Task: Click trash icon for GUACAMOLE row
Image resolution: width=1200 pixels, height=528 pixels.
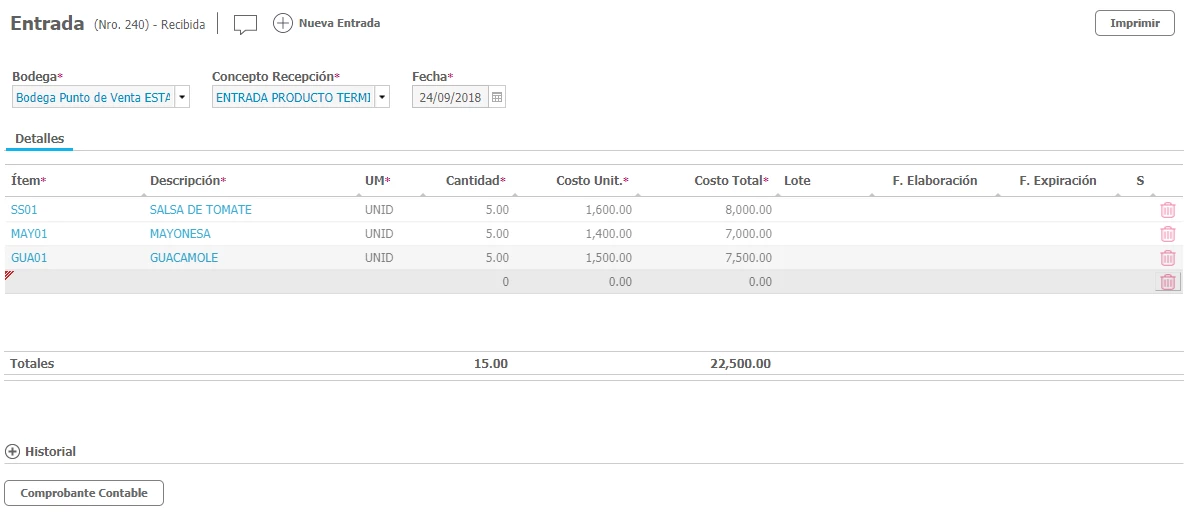Action: (1167, 258)
